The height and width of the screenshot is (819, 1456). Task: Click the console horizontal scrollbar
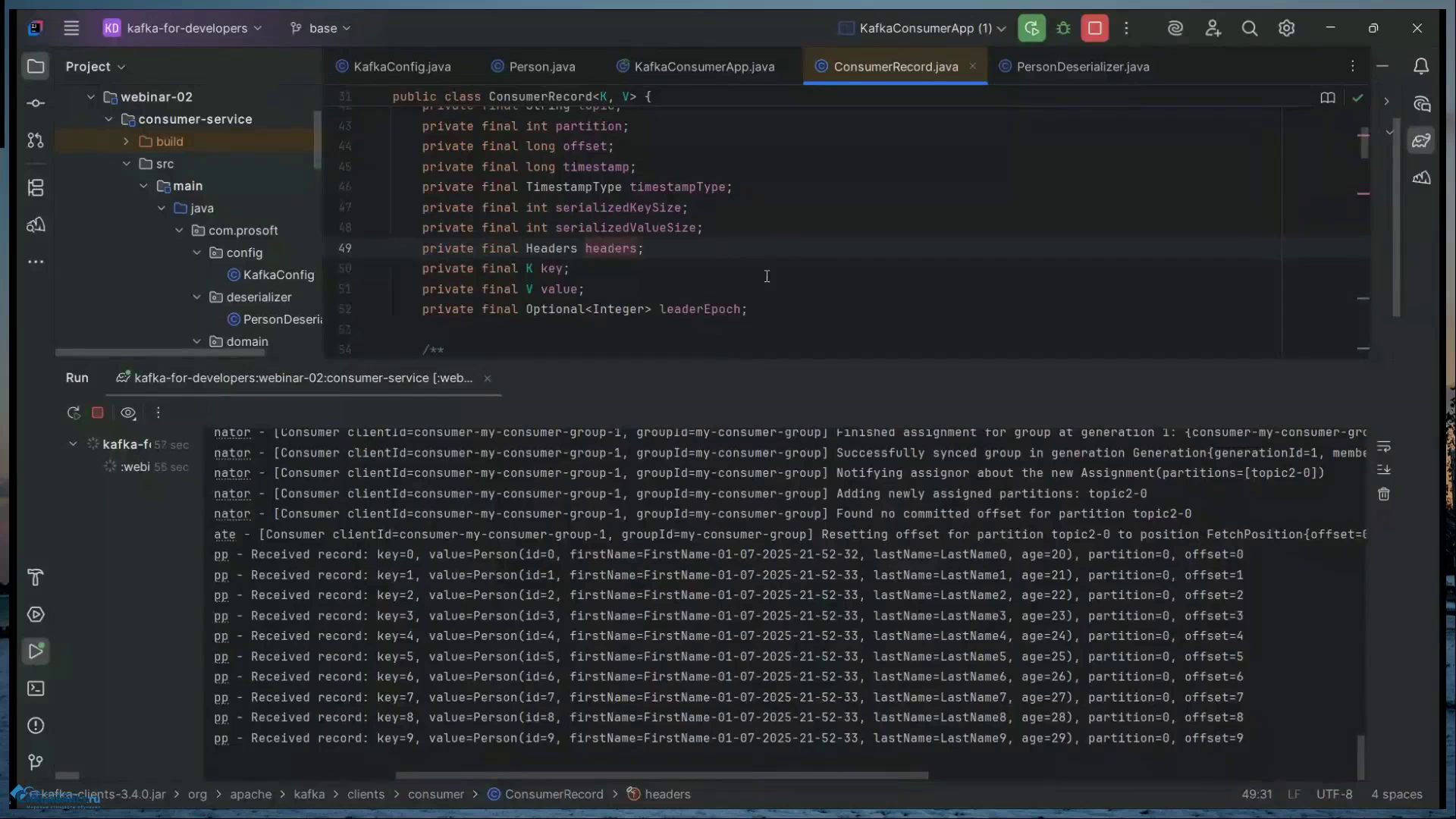pyautogui.click(x=661, y=775)
